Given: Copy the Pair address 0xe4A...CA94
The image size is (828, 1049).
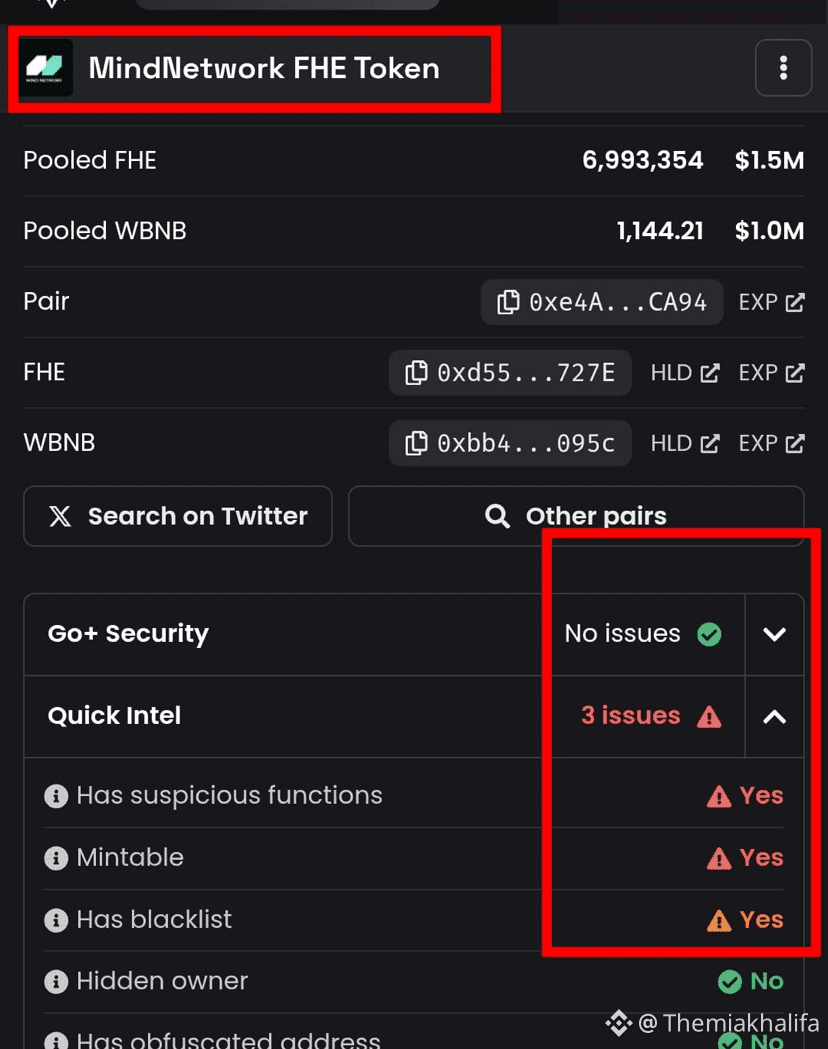Looking at the screenshot, I should point(601,302).
